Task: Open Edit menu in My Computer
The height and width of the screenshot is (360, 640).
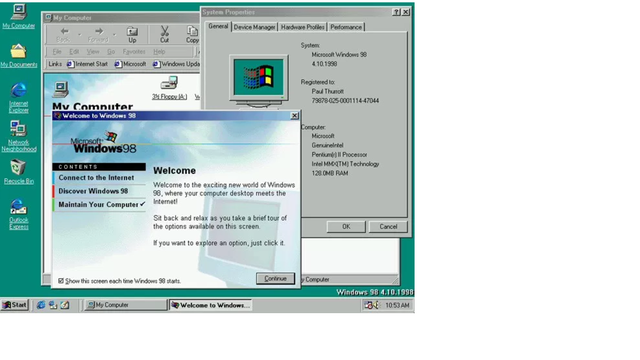Action: [x=74, y=52]
